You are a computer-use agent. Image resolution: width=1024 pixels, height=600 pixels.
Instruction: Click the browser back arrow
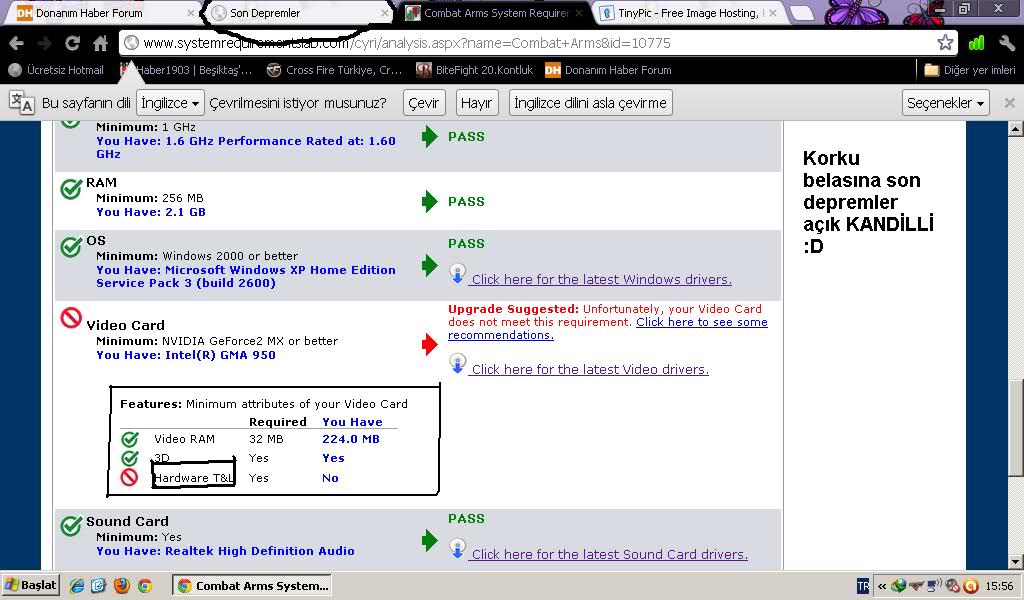point(16,43)
